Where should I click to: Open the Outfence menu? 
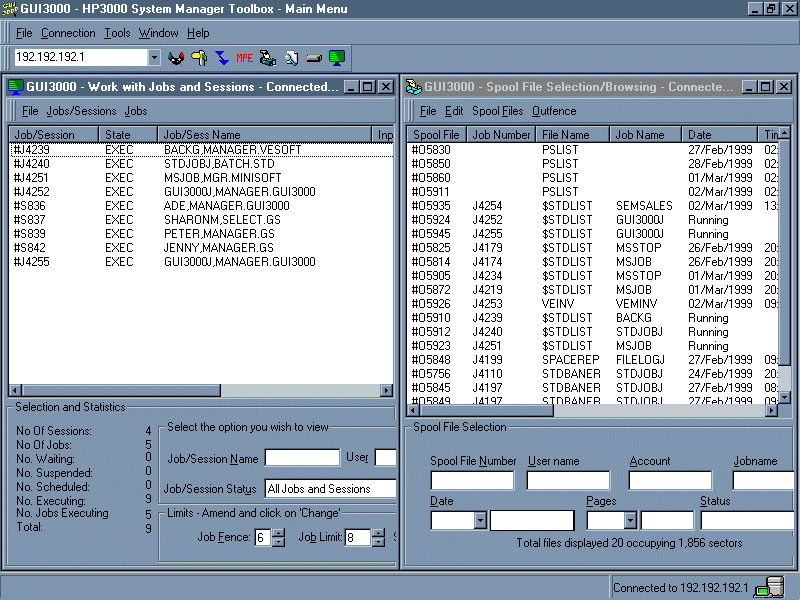tap(554, 111)
